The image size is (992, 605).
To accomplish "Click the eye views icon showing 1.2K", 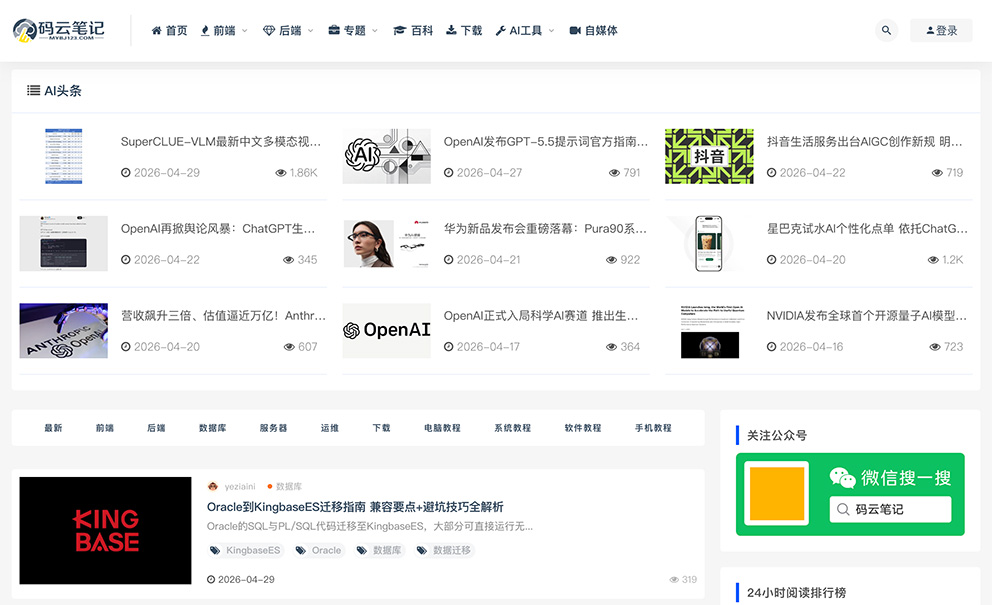I will point(933,260).
